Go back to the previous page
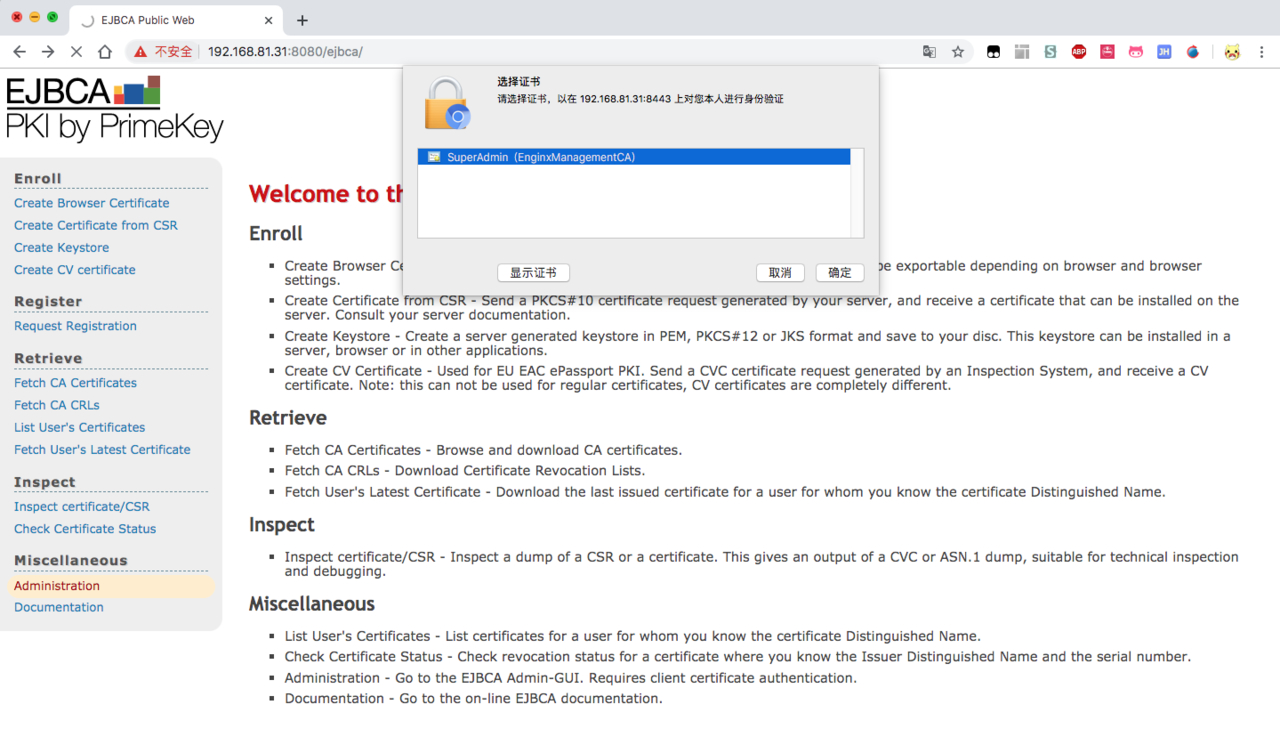This screenshot has height=745, width=1280. (x=20, y=52)
